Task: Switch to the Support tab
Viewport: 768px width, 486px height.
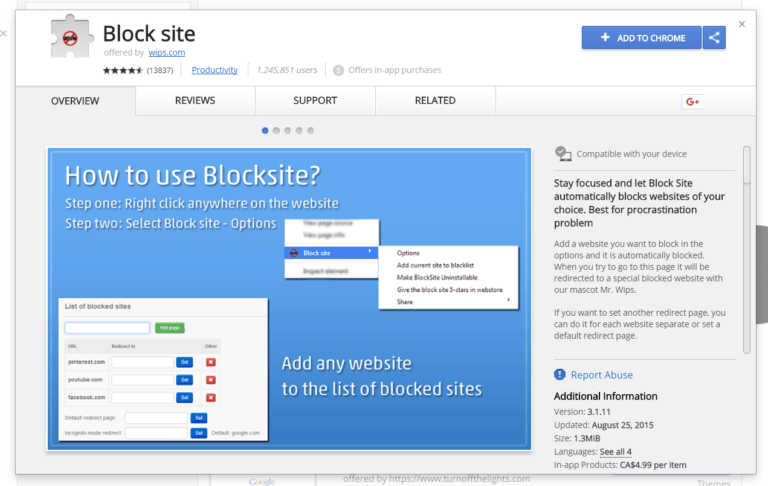Action: point(315,100)
